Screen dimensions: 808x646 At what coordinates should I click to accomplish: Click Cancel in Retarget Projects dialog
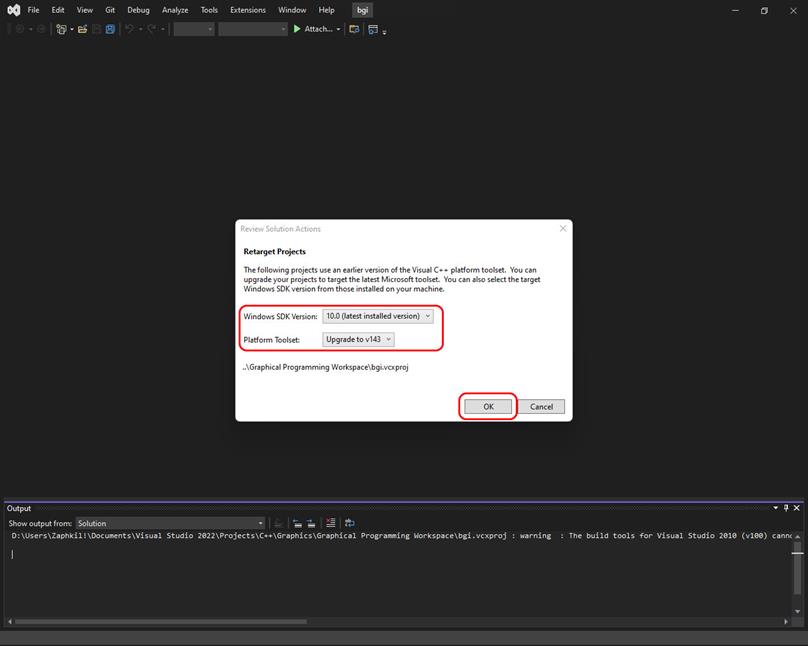pyautogui.click(x=541, y=406)
